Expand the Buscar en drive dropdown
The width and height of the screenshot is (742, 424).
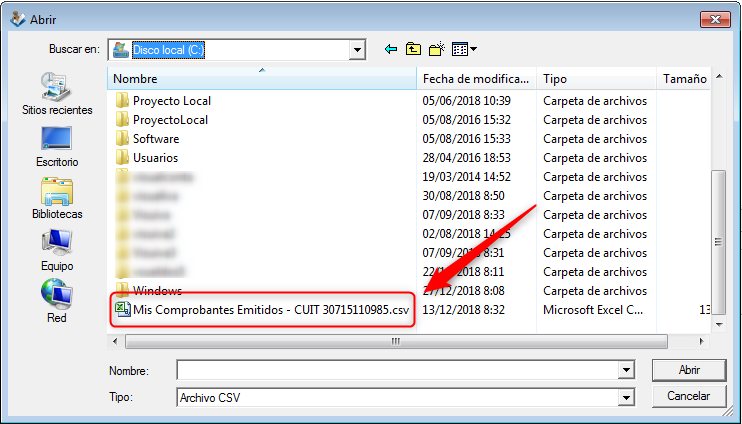pos(357,49)
